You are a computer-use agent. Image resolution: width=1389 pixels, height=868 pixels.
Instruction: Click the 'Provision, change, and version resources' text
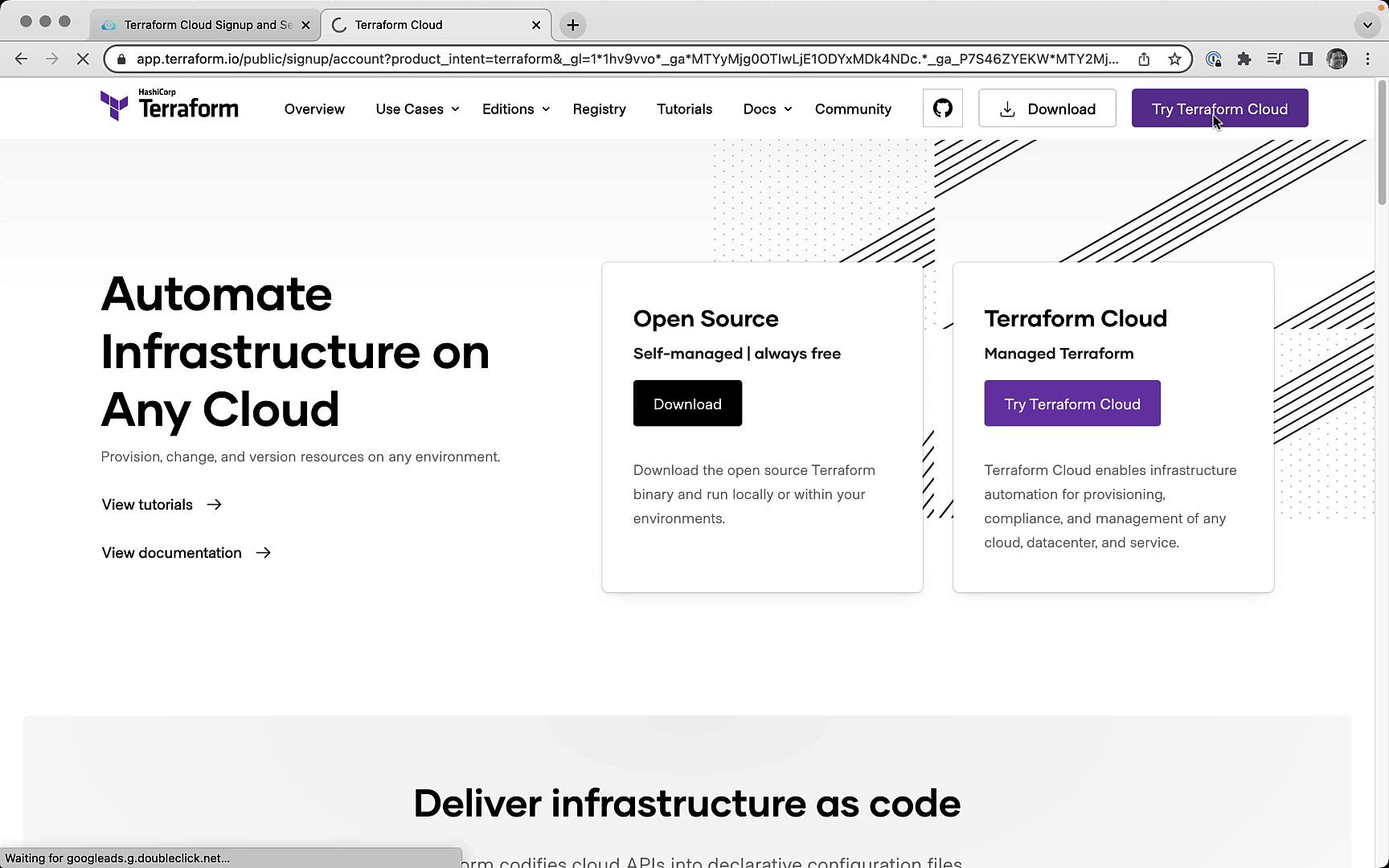(301, 457)
